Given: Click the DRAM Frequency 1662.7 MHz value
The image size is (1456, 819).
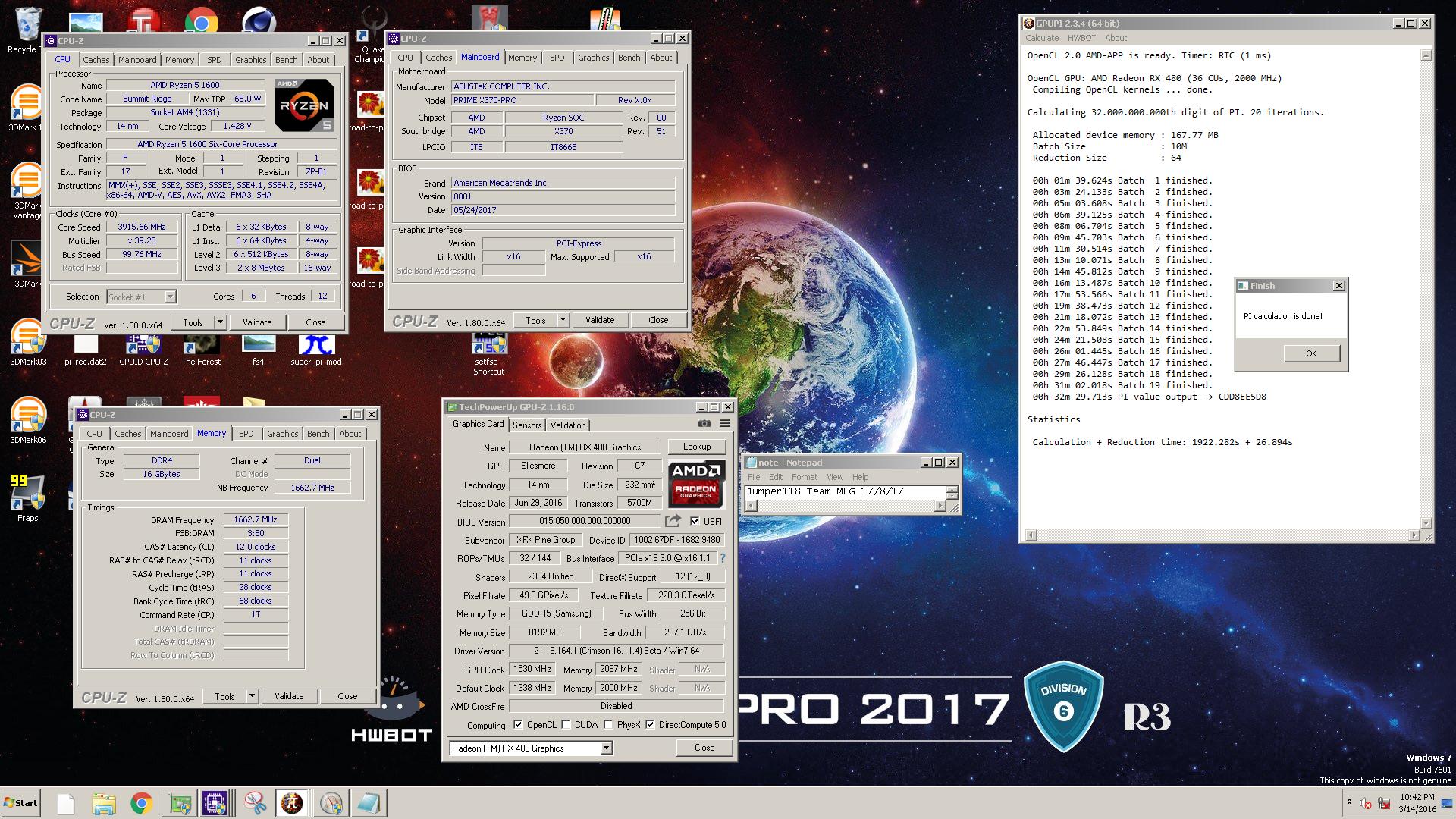Looking at the screenshot, I should (256, 519).
